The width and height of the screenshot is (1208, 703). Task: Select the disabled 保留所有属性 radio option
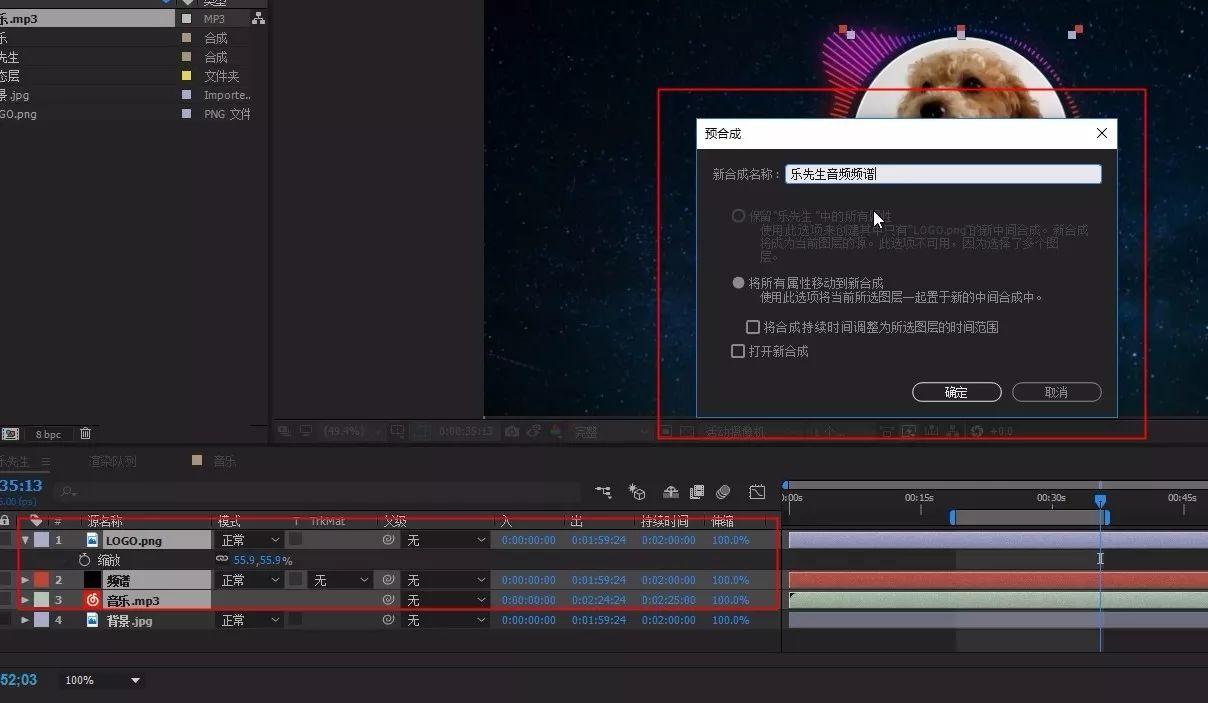[738, 216]
